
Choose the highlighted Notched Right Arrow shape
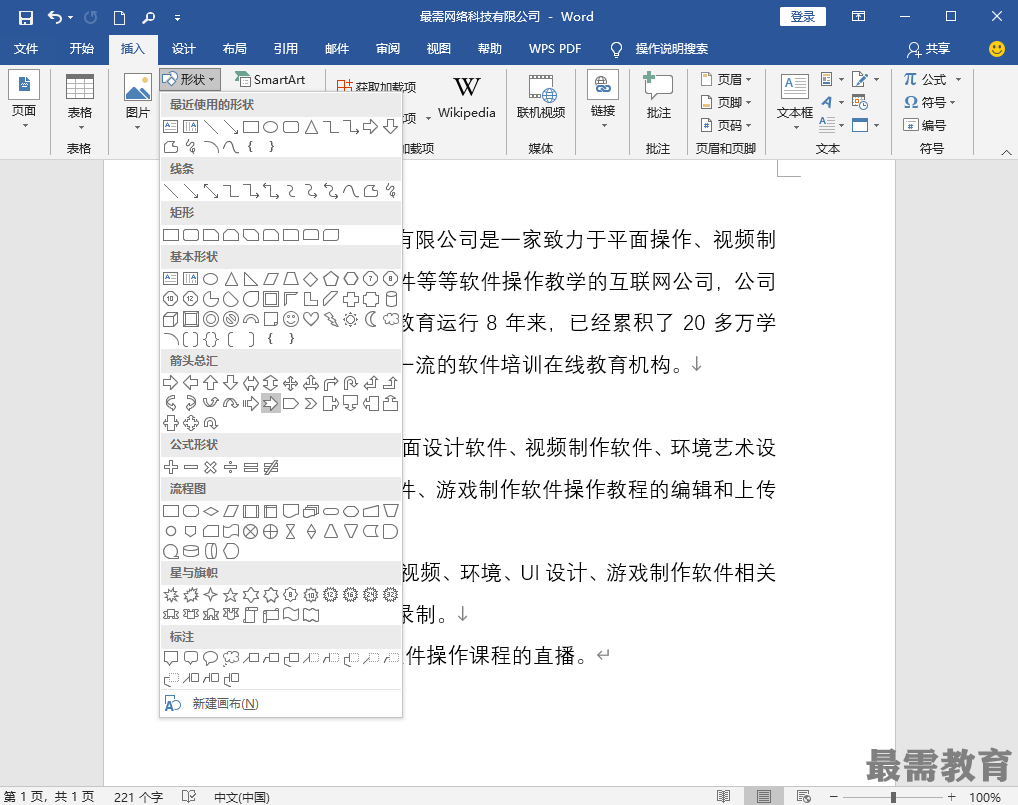(x=271, y=403)
